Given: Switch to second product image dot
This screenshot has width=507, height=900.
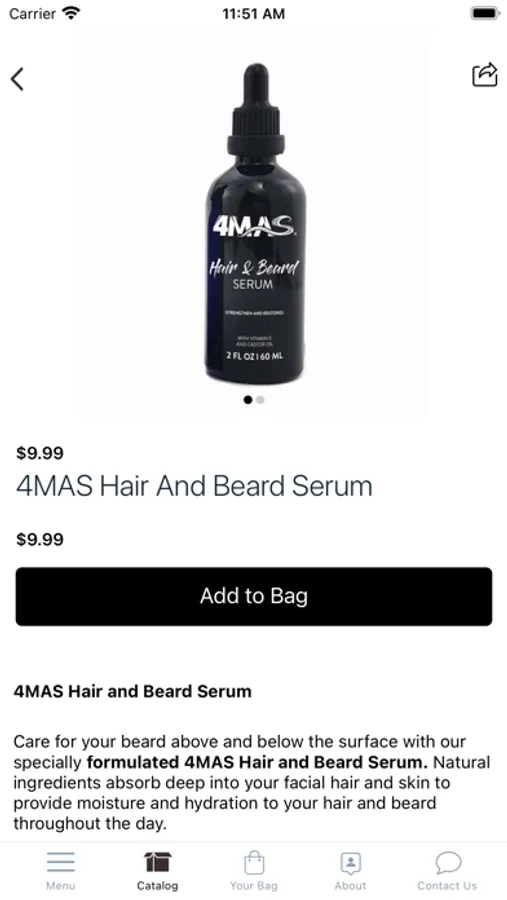Looking at the screenshot, I should point(260,399).
